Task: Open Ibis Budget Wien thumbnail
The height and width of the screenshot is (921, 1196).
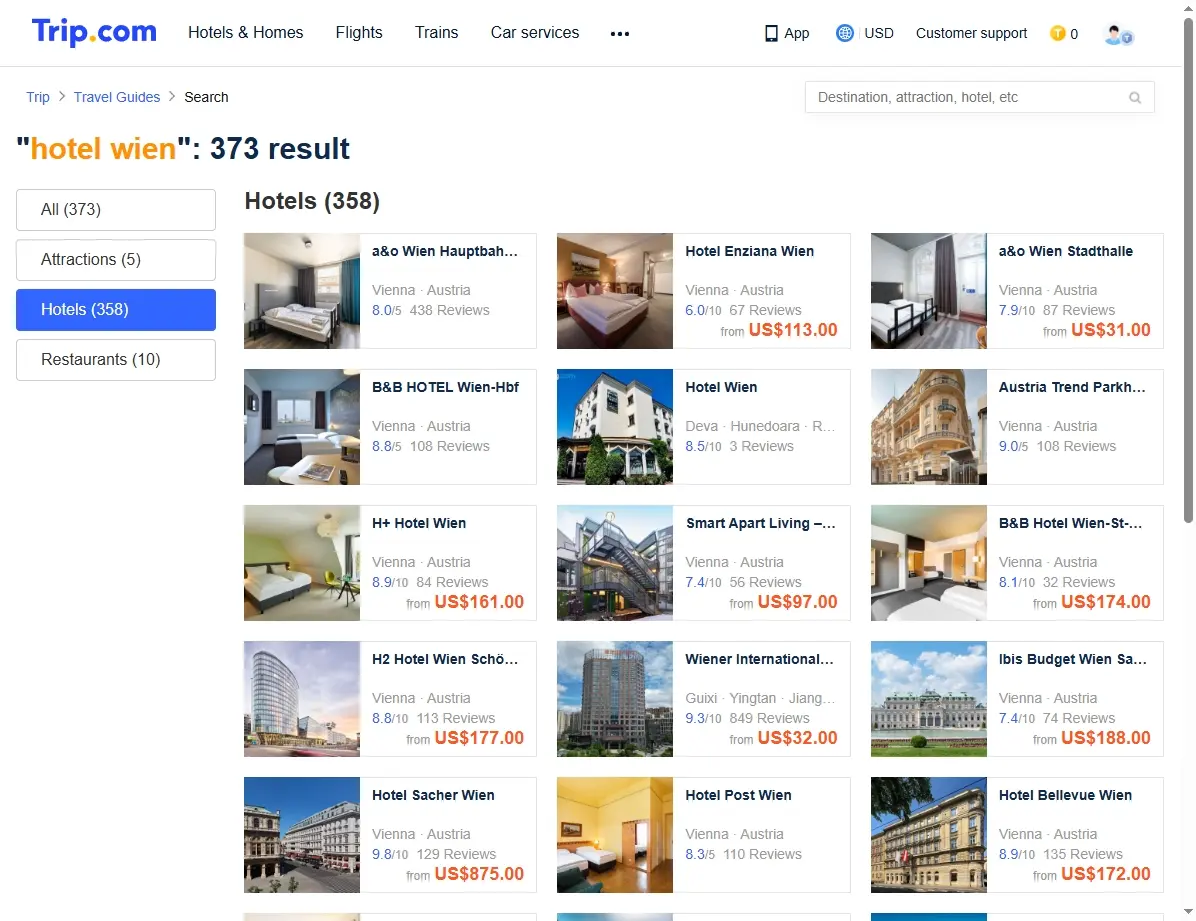Action: (929, 699)
